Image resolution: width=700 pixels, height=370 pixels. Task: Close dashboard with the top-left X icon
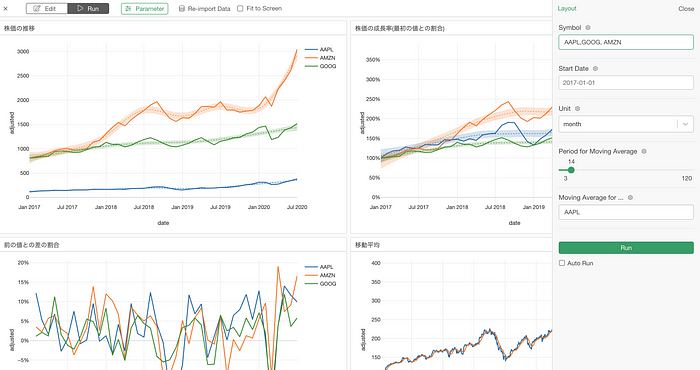click(x=5, y=8)
